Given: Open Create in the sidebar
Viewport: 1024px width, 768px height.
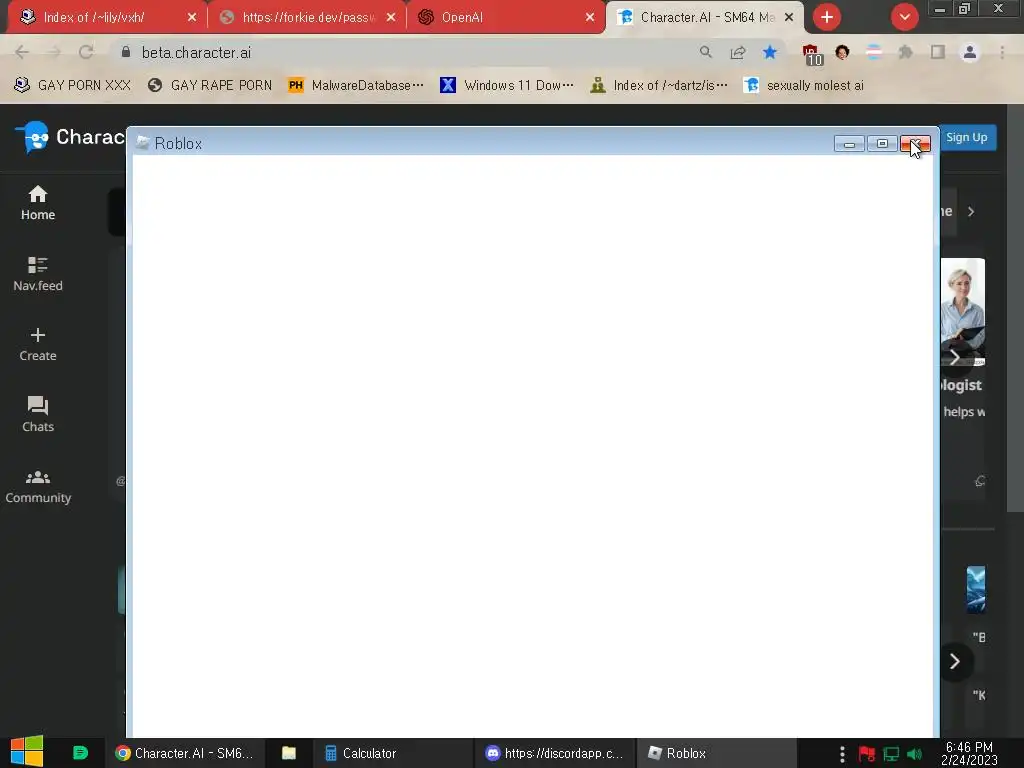Looking at the screenshot, I should (38, 345).
